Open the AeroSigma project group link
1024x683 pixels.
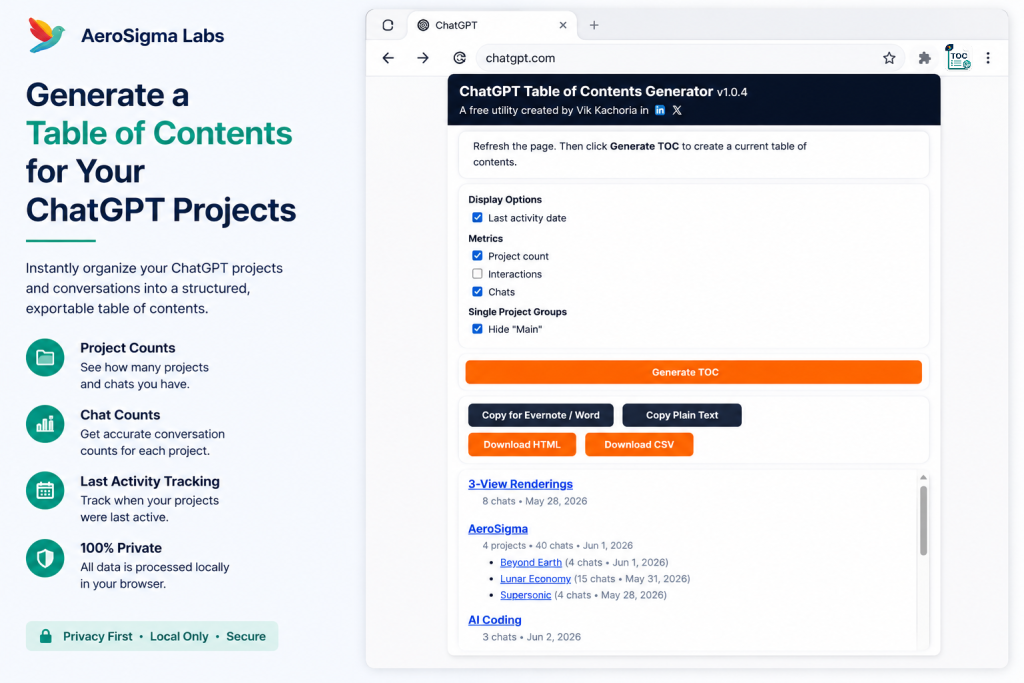498,529
